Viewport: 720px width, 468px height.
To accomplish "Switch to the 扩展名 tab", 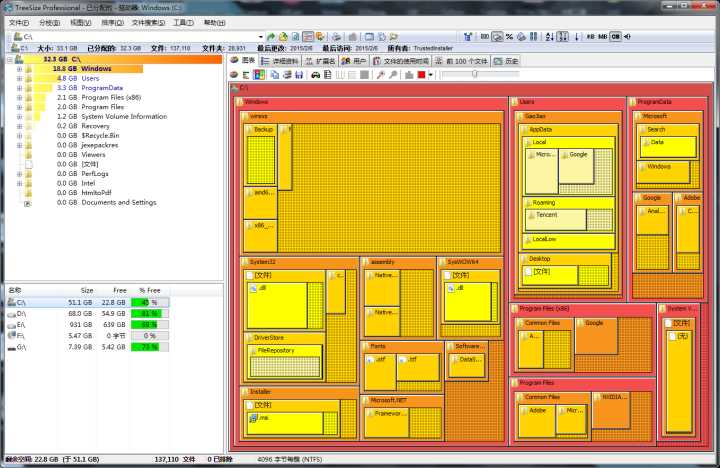I will pyautogui.click(x=320, y=61).
